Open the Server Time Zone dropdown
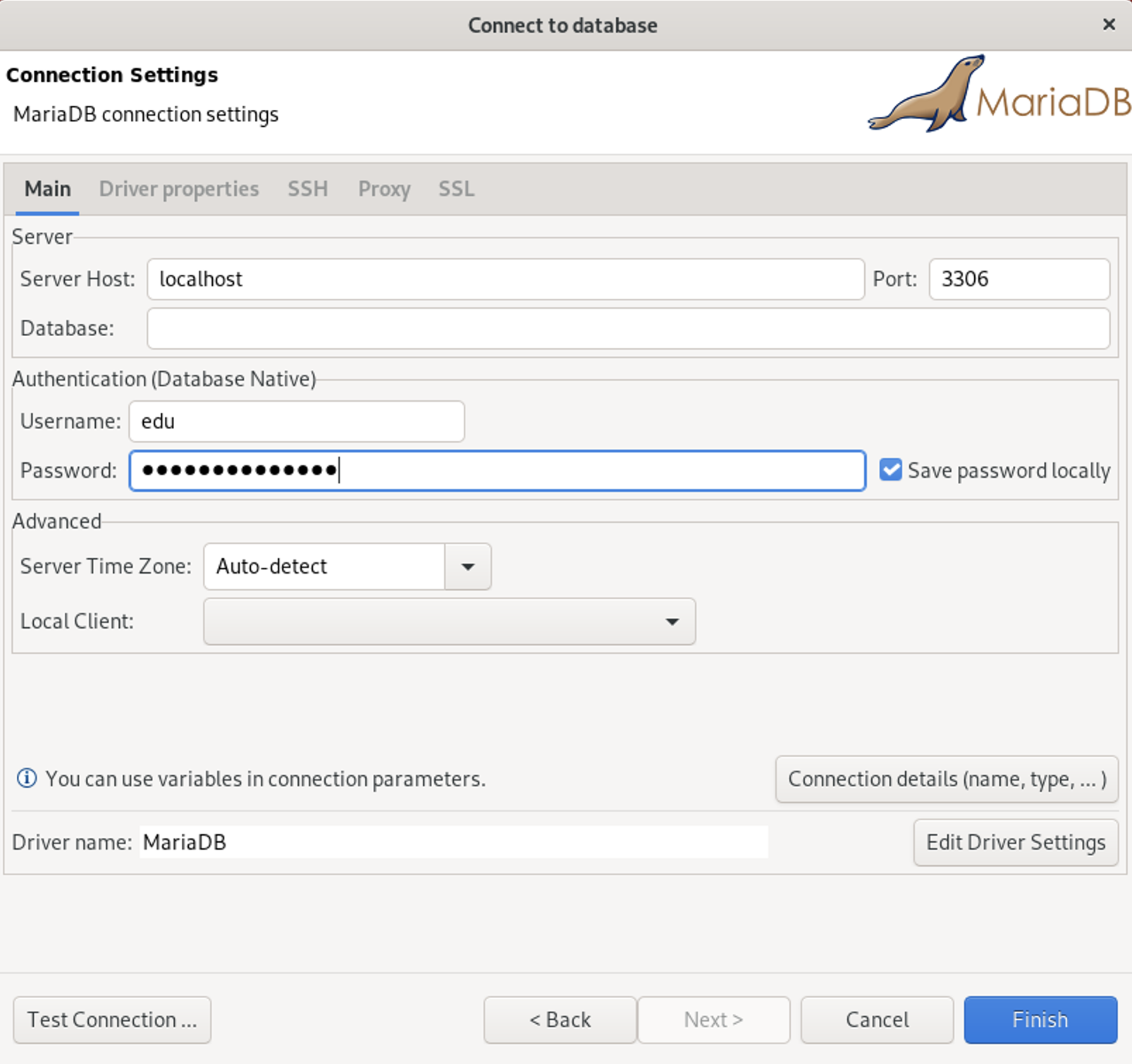The height and width of the screenshot is (1064, 1132). click(x=467, y=567)
